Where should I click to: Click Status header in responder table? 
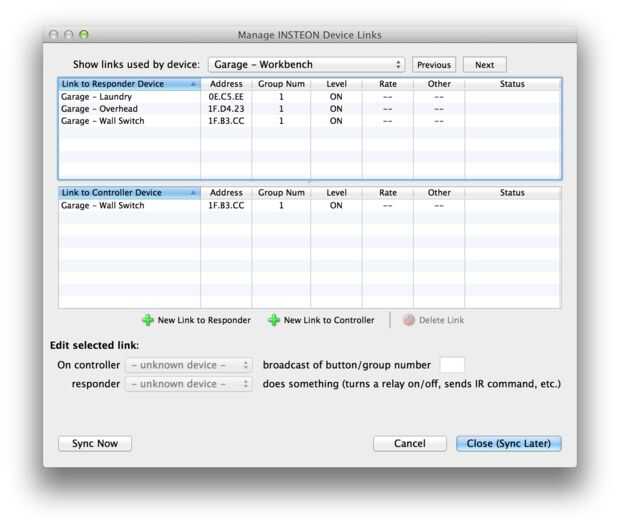512,84
